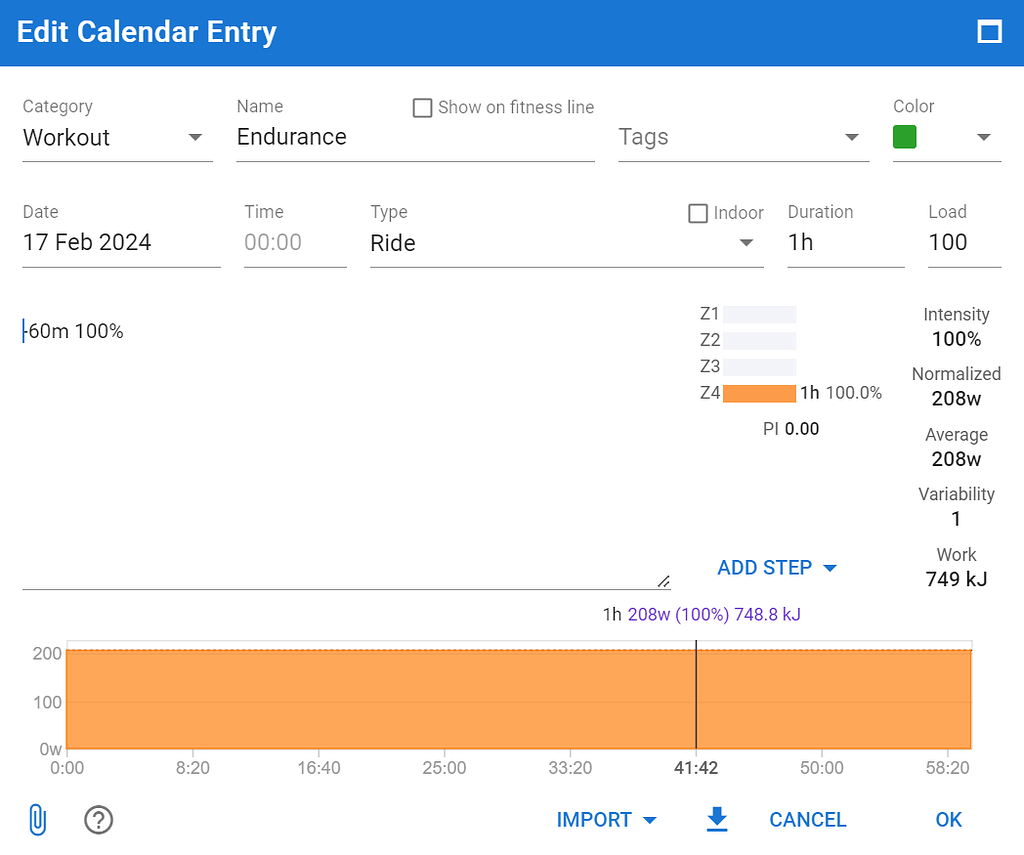1024x855 pixels.
Task: Click the orange Z4 zone bar
Action: (759, 393)
